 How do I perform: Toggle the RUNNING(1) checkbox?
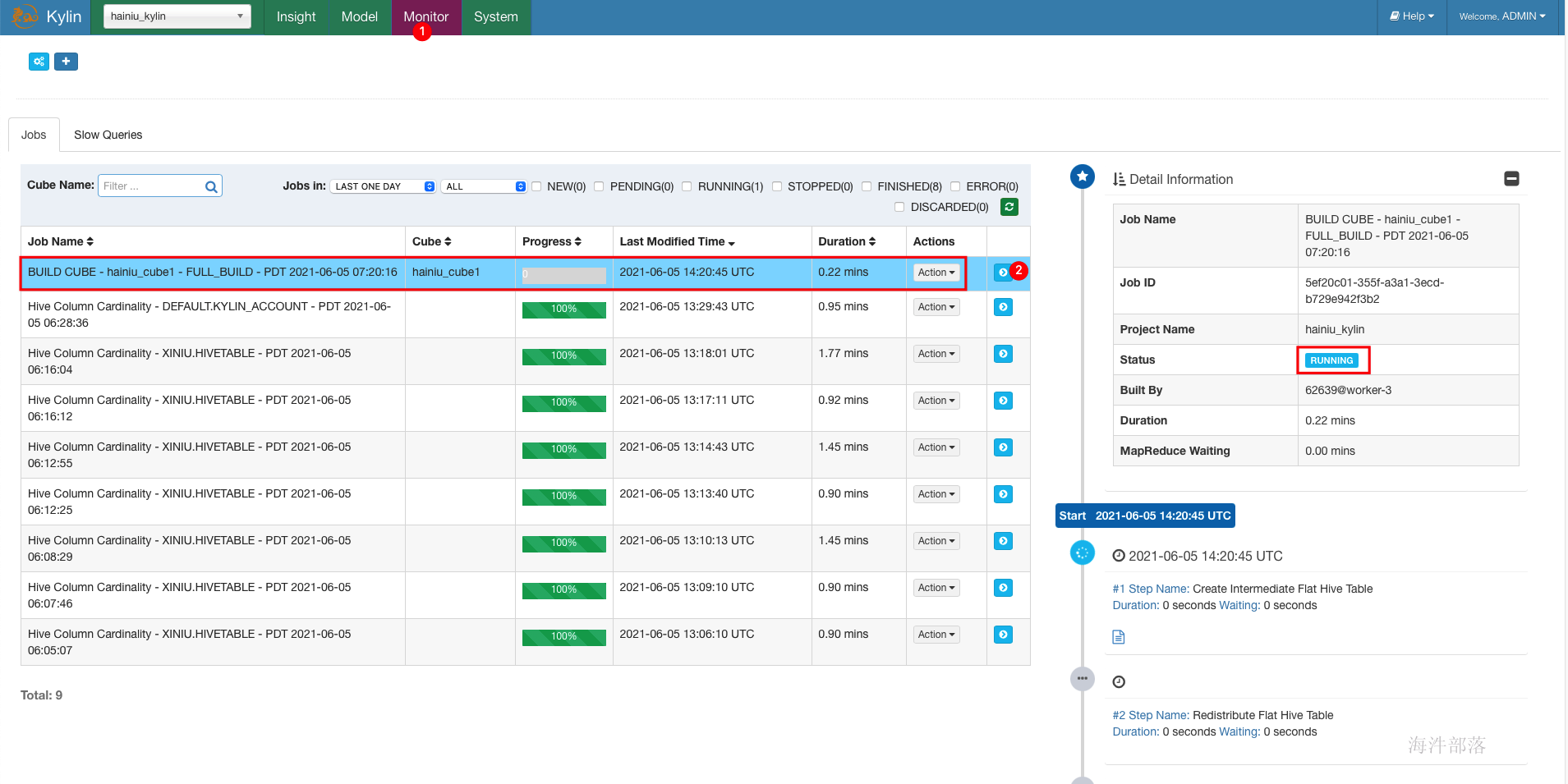(687, 186)
